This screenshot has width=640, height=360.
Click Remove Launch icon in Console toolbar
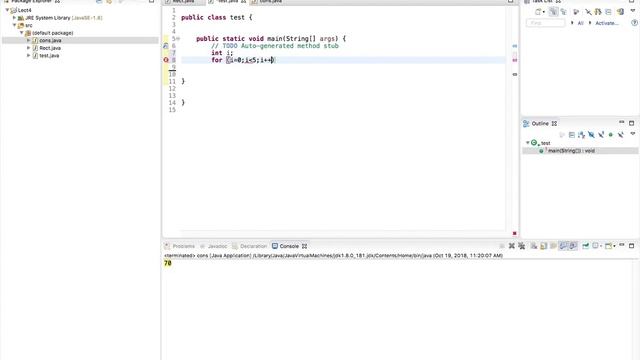click(x=511, y=246)
